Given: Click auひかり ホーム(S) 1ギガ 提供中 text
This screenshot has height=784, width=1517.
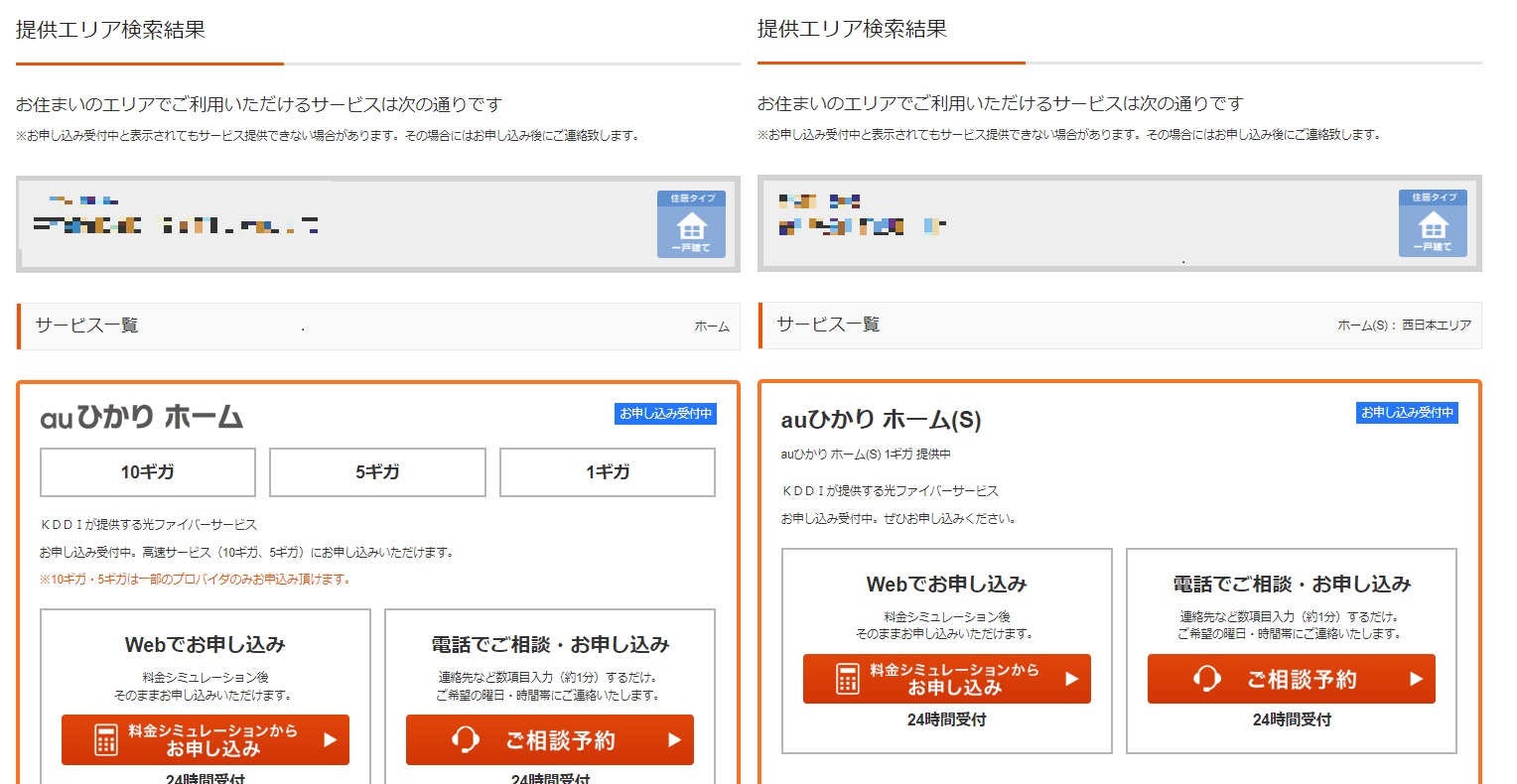Looking at the screenshot, I should point(866,455).
